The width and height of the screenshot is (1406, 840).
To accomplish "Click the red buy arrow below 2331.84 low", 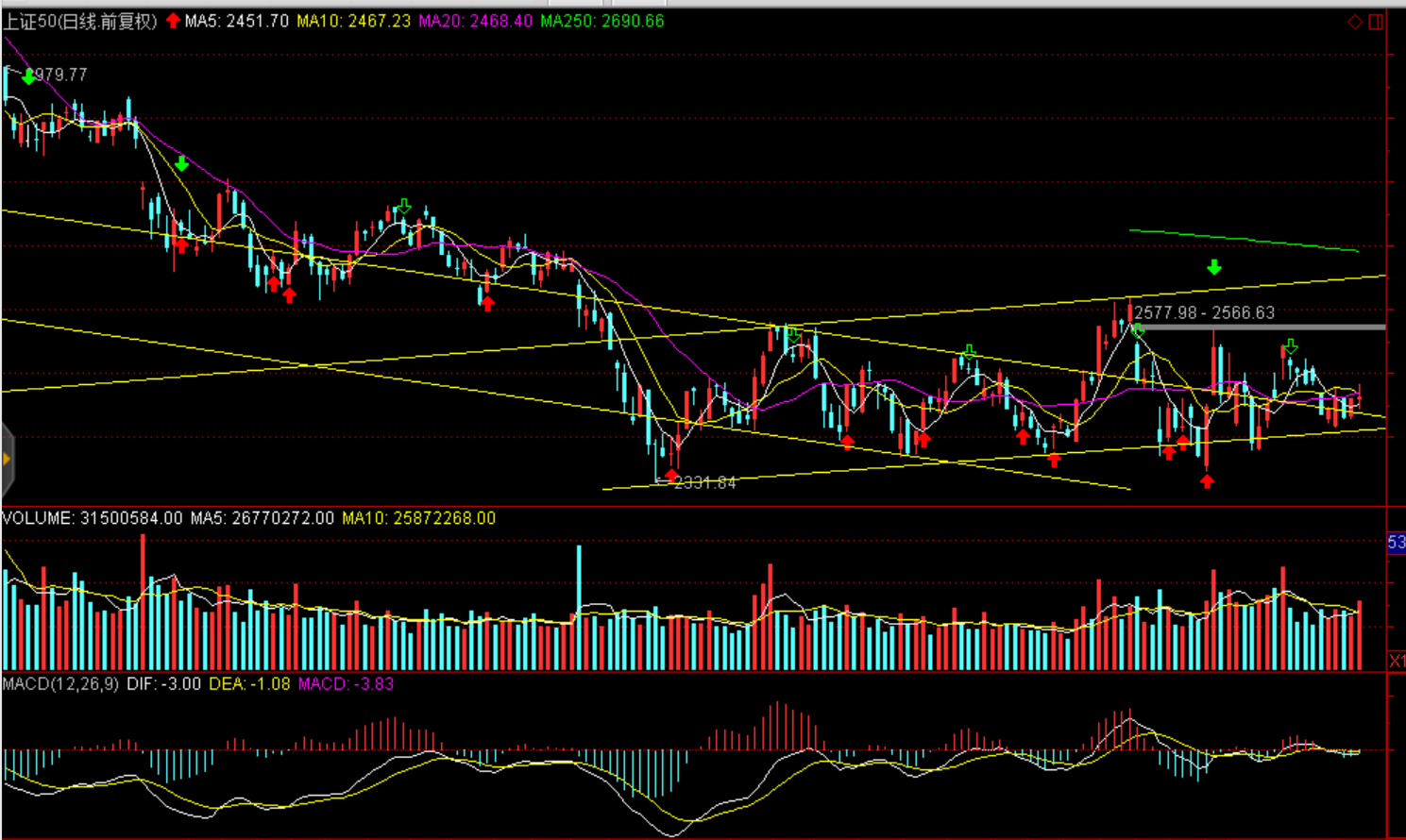I will pyautogui.click(x=671, y=474).
